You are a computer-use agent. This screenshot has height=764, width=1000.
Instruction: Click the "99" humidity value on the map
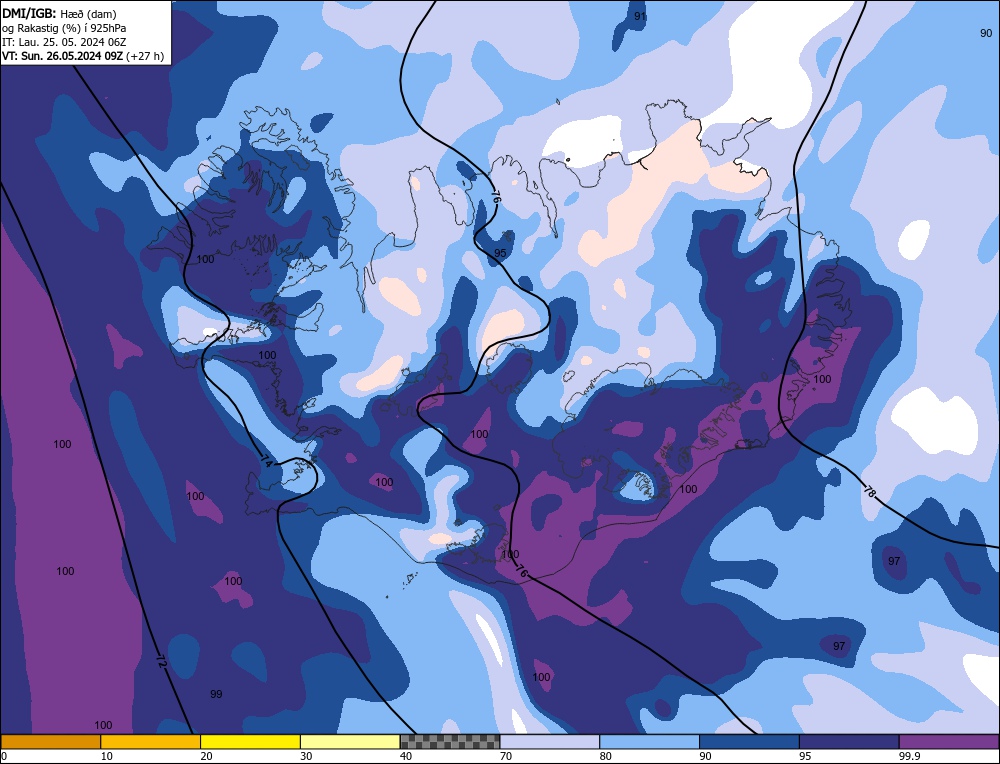(216, 694)
